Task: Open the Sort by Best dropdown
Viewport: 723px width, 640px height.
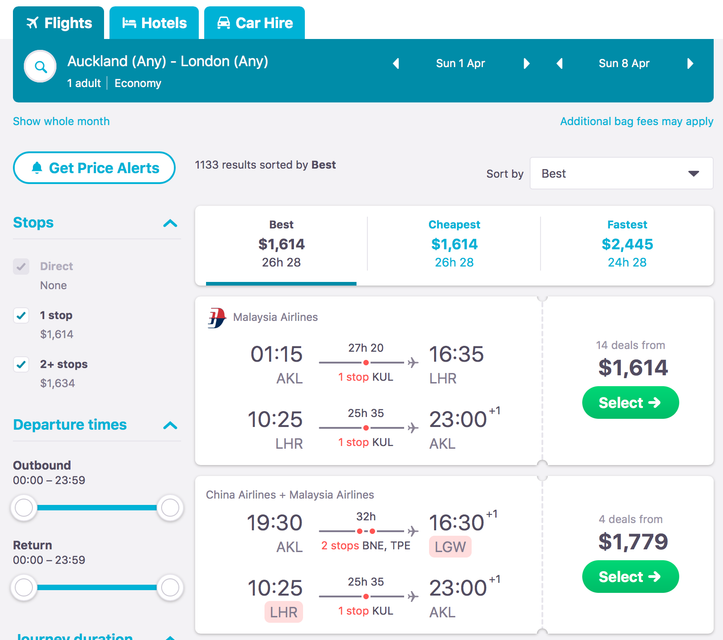Action: click(x=621, y=174)
